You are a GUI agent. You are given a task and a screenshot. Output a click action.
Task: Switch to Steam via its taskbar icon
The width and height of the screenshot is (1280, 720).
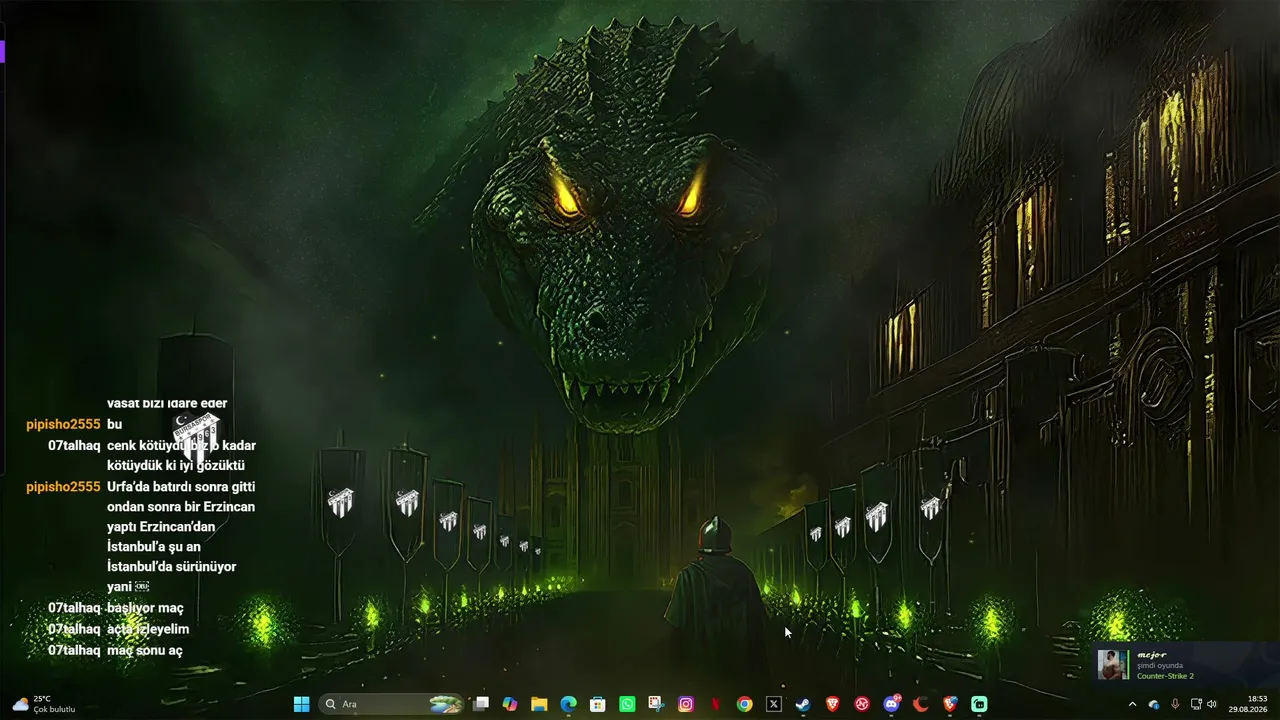(803, 704)
